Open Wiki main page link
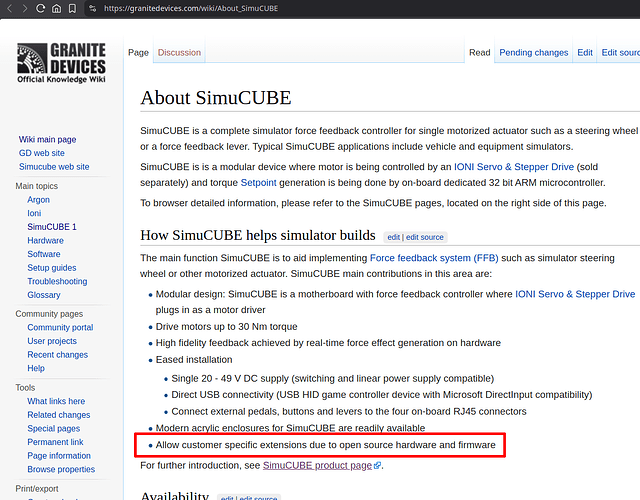Screen dimensions: 640x500 [x=47, y=140]
